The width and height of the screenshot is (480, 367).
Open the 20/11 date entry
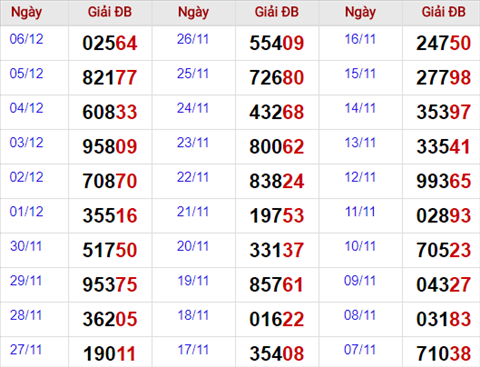pos(193,246)
